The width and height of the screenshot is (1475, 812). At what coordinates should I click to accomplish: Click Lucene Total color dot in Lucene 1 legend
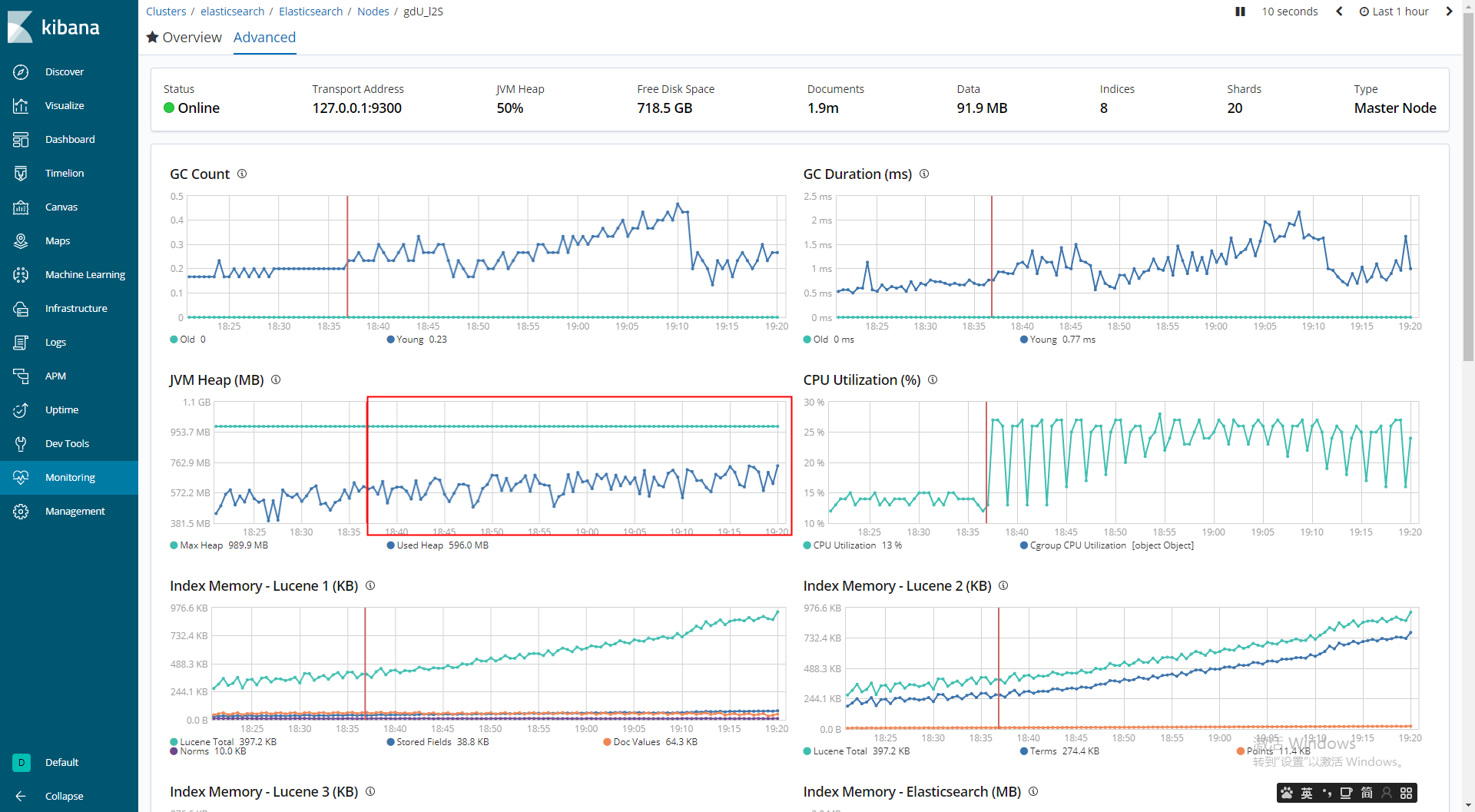[x=174, y=742]
